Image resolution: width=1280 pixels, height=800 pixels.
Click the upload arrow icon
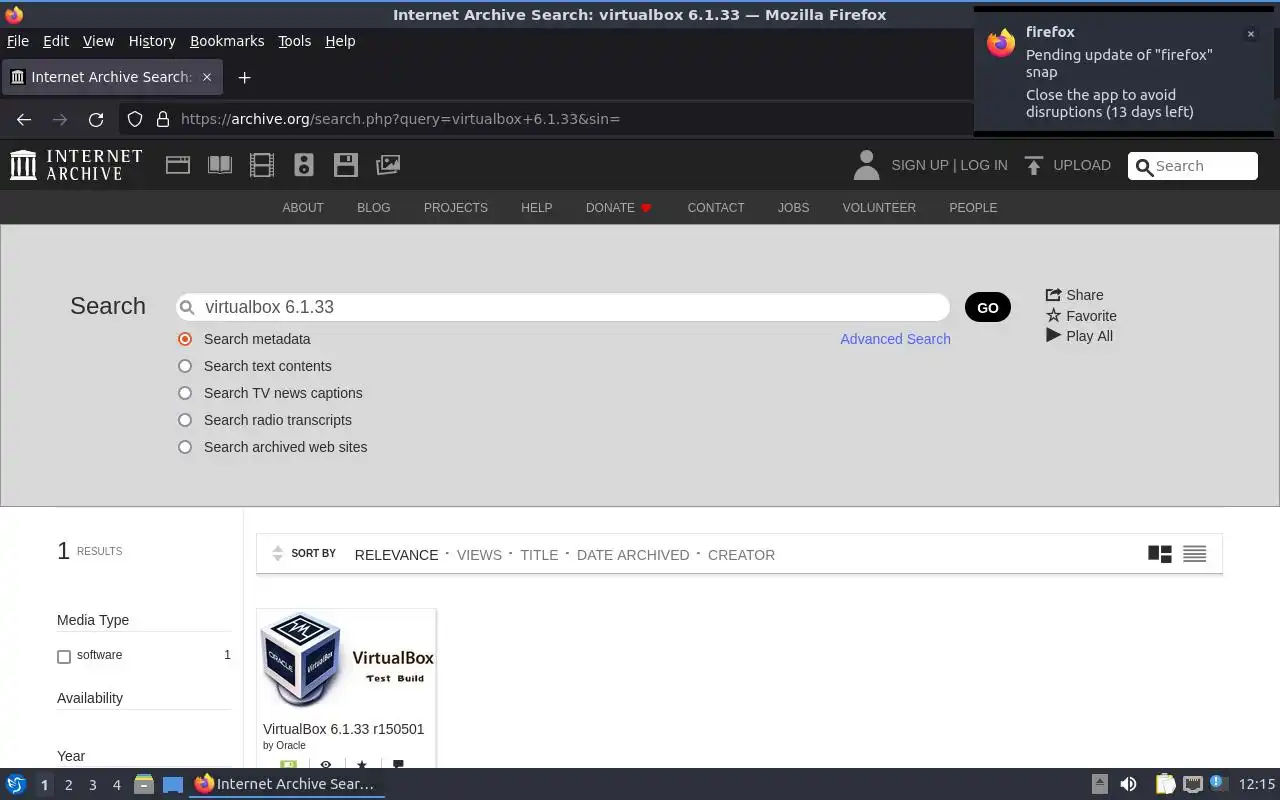[1034, 165]
